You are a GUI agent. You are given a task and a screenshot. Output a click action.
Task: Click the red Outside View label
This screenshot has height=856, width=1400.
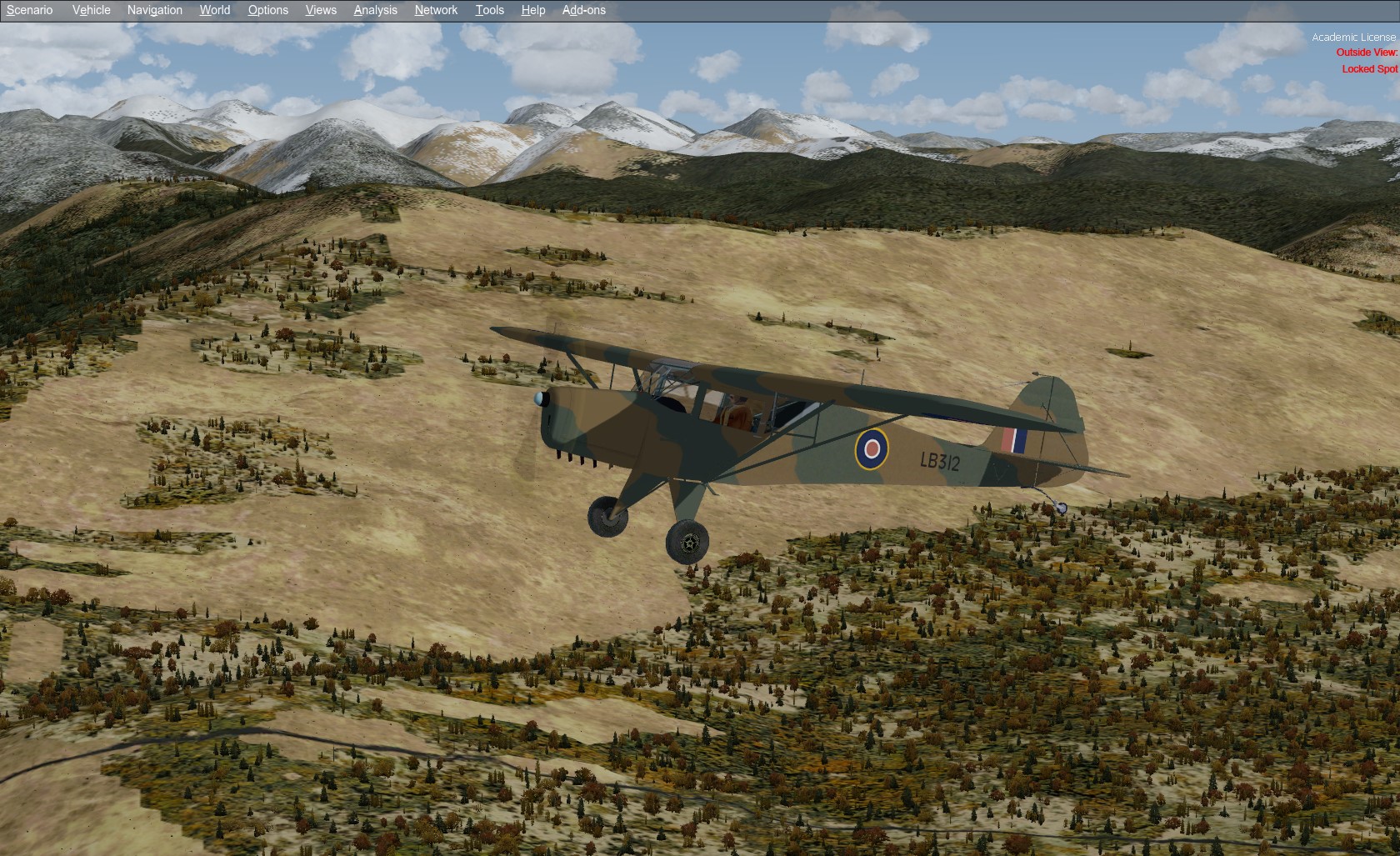click(x=1367, y=53)
